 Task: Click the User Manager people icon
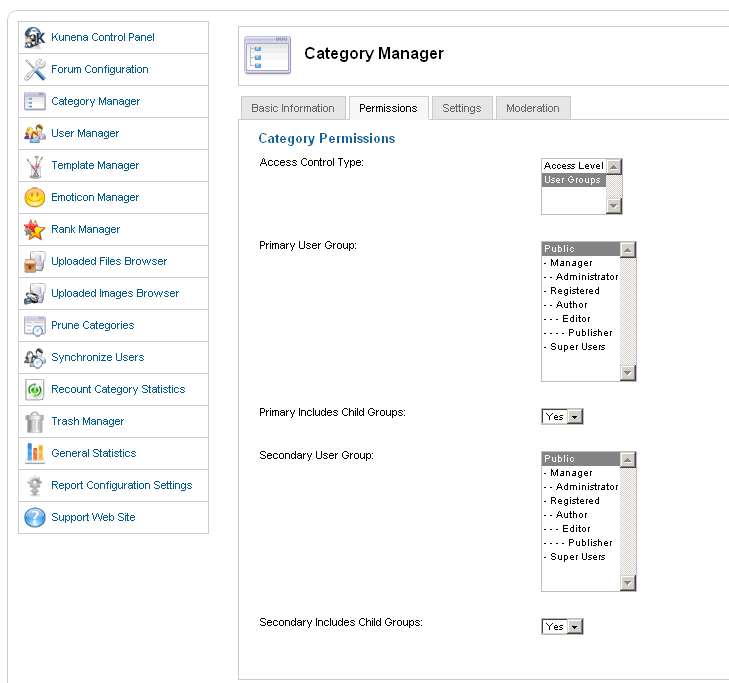point(35,134)
